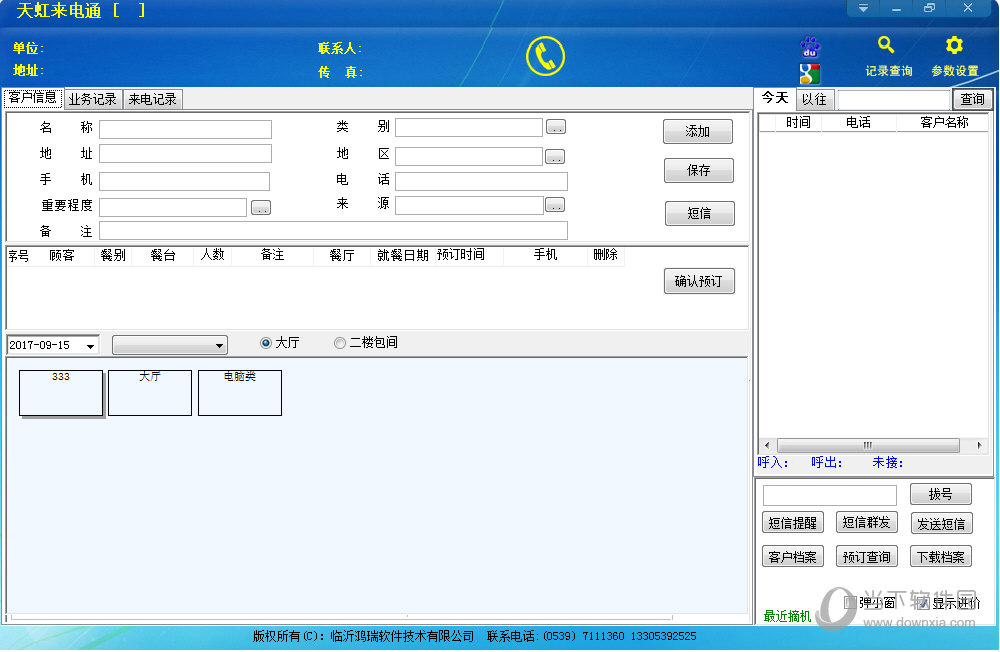This screenshot has width=1000, height=652.
Task: Minimize the 天虹来电通 window
Action: click(896, 8)
